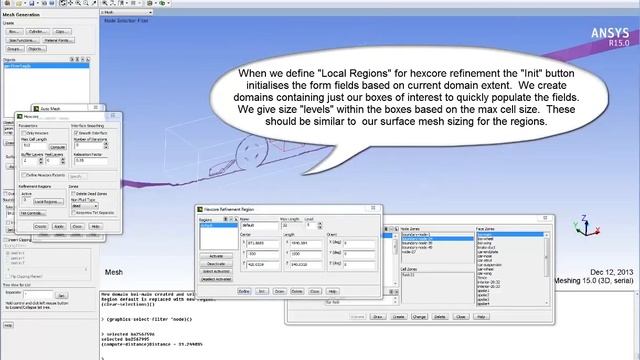This screenshot has width=640, height=360.
Task: Click the Auto Mesh dialog title icon
Action: click(36, 109)
